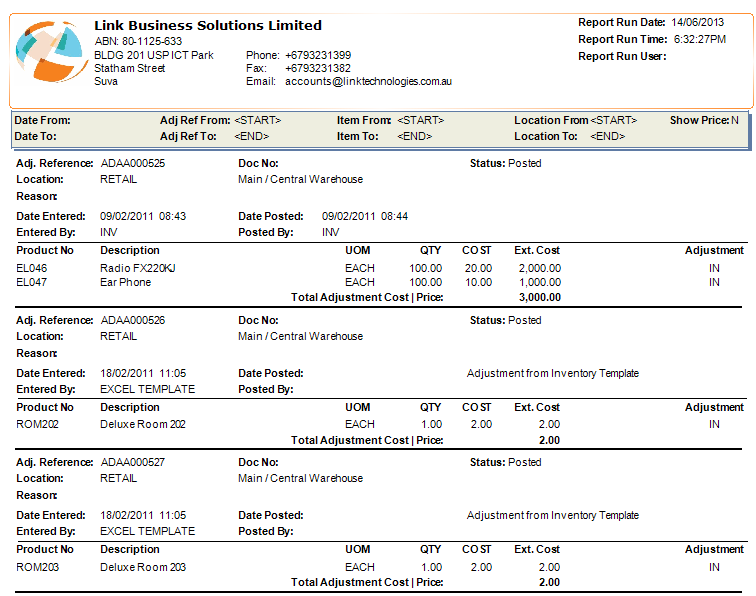Select the phone number +6793231399
Screen dimensions: 756x596
tap(318, 55)
